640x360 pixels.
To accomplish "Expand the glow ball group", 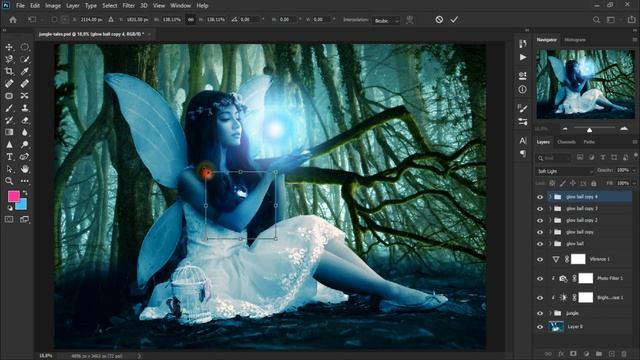I will (x=550, y=244).
